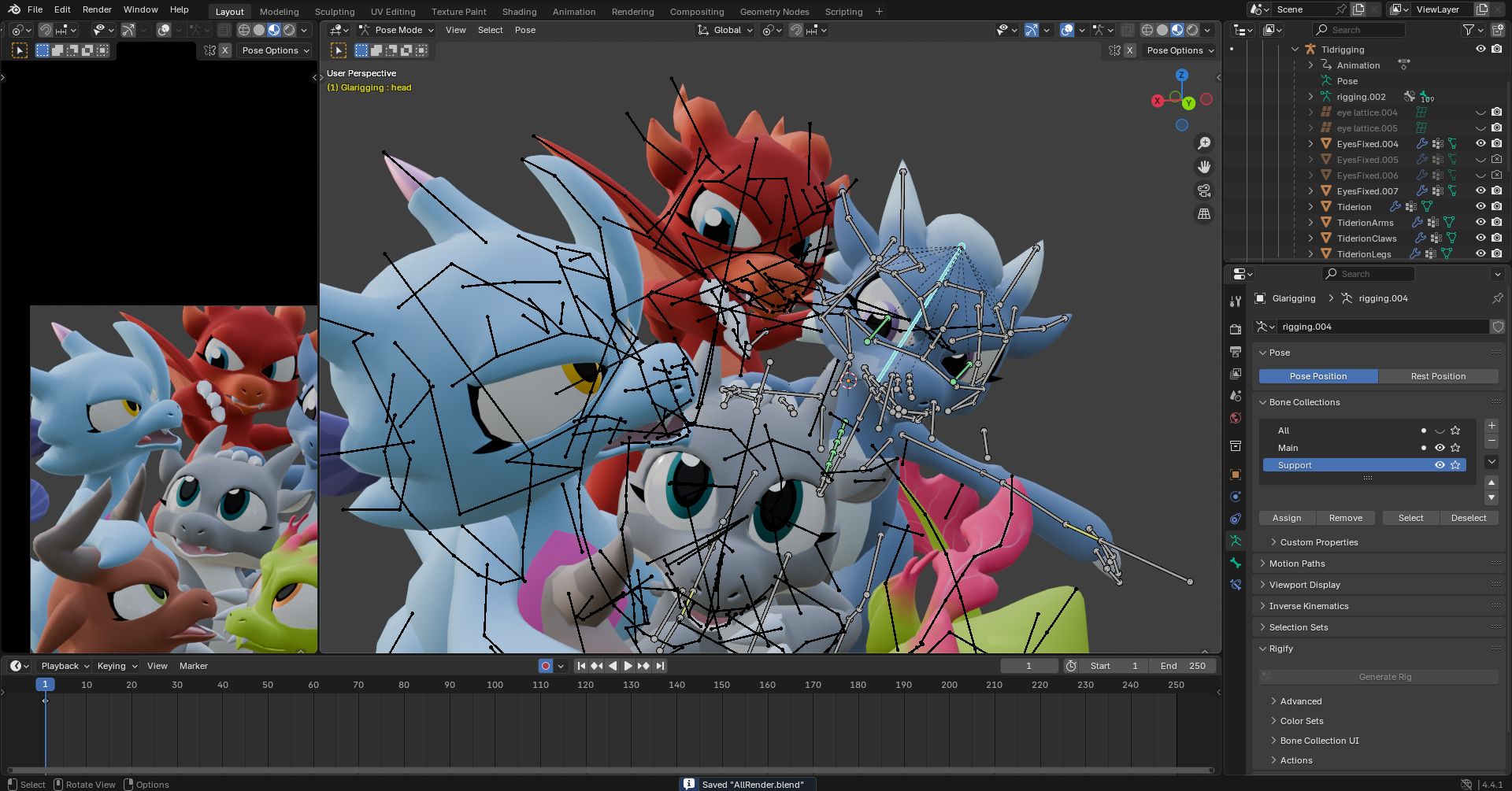Remove bone collection with minus button
Viewport: 1512px width, 791px height.
click(1492, 442)
